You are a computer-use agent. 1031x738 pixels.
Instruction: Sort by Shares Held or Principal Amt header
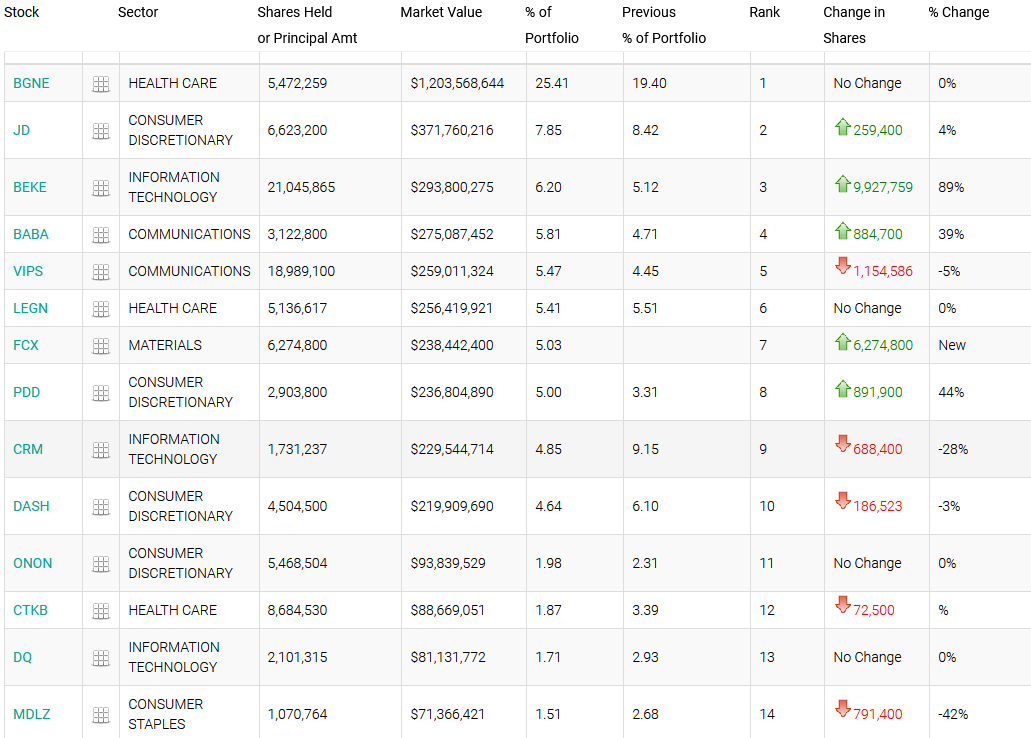tap(307, 25)
